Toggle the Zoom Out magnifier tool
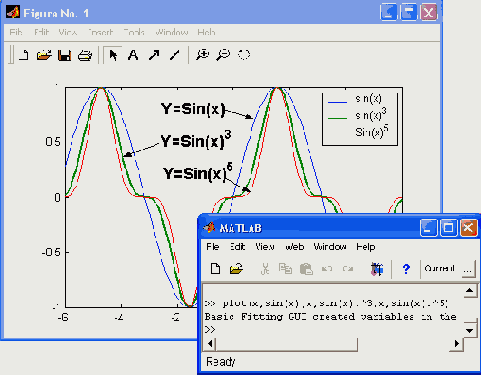481x375 pixels. 223,55
